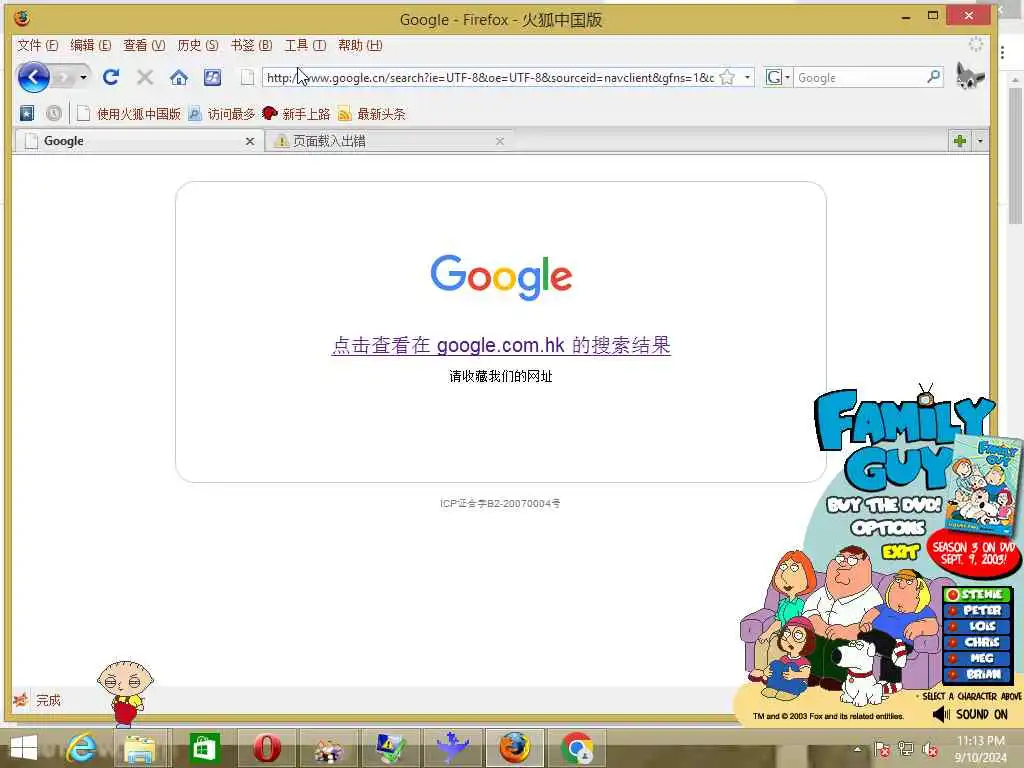Toggle SOUND ON speaker in Family Guy widget
The image size is (1024, 768).
970,714
